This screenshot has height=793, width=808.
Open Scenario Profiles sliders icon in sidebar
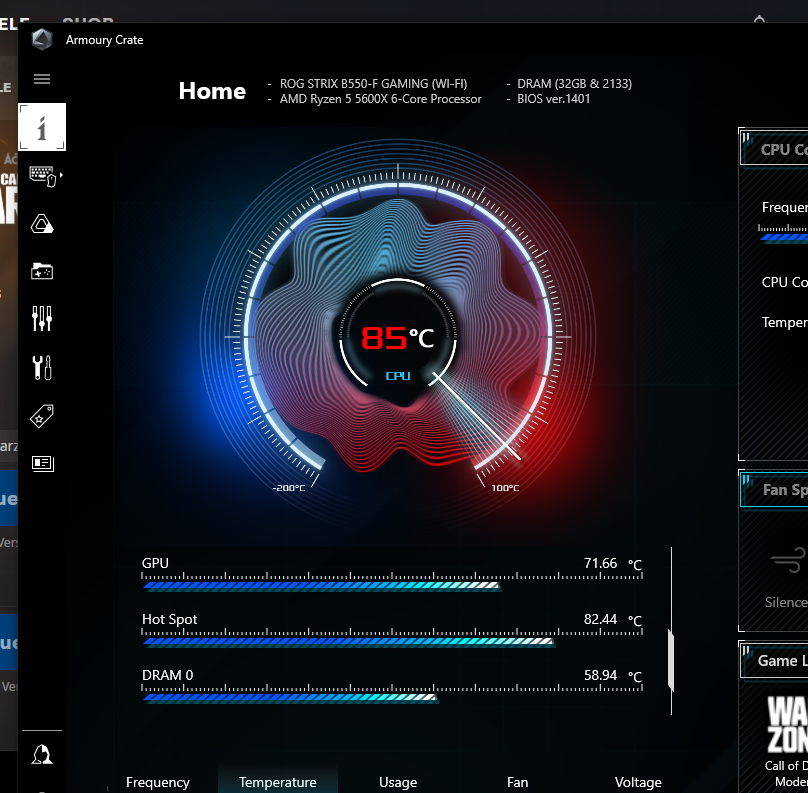point(42,318)
